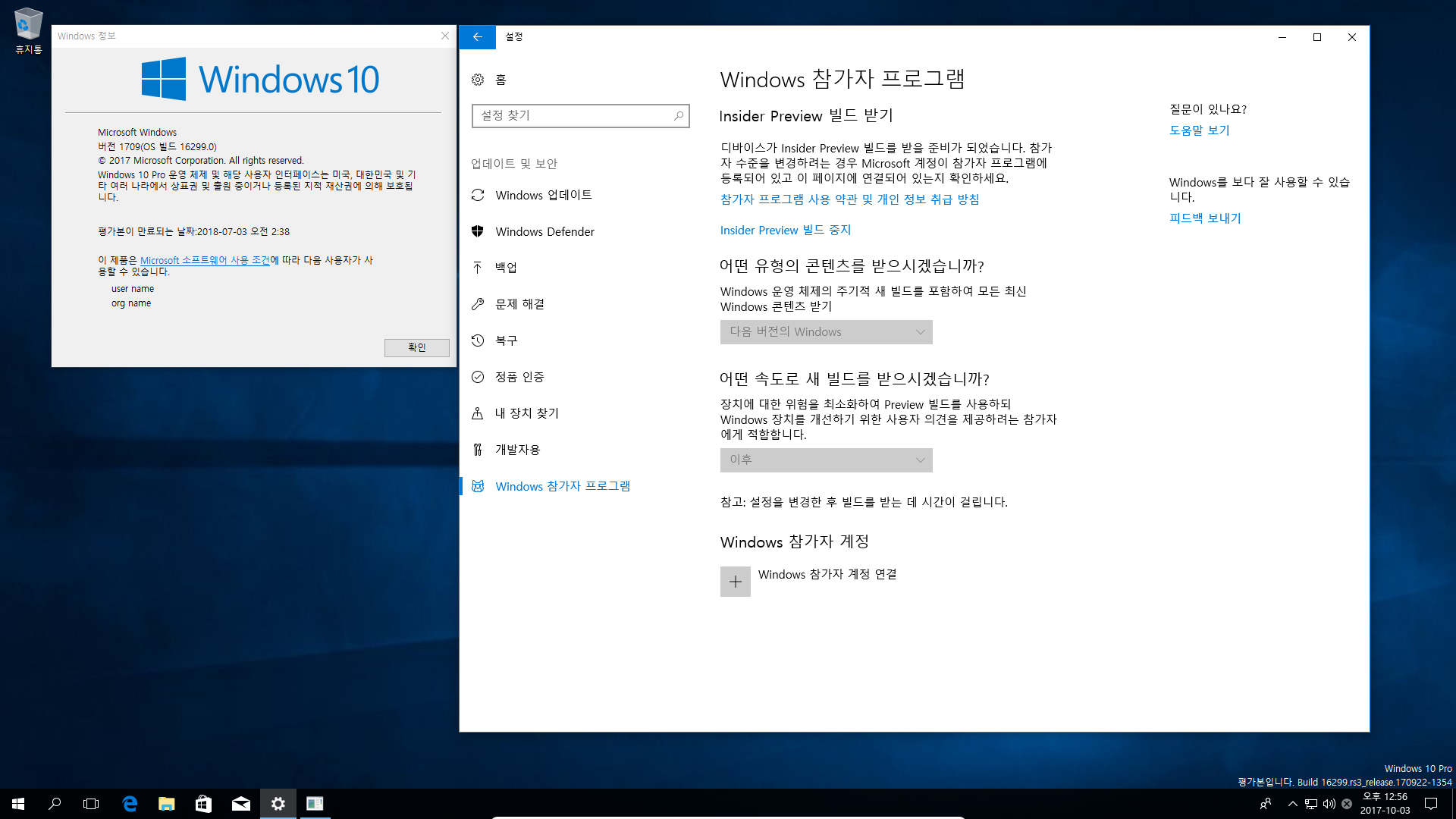Click 확인 button in Windows 정보 dialog
This screenshot has height=819, width=1456.
point(416,347)
